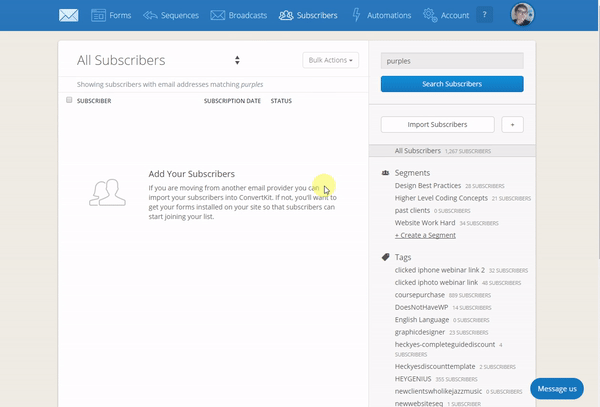Click the page's vertical scrollbar
The height and width of the screenshot is (407, 600).
click(598, 130)
